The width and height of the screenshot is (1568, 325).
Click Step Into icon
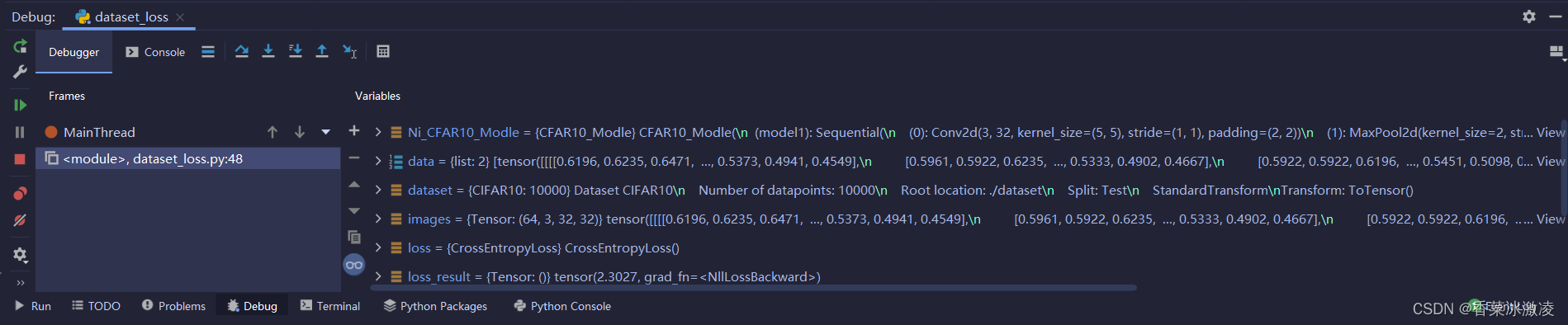pyautogui.click(x=268, y=52)
